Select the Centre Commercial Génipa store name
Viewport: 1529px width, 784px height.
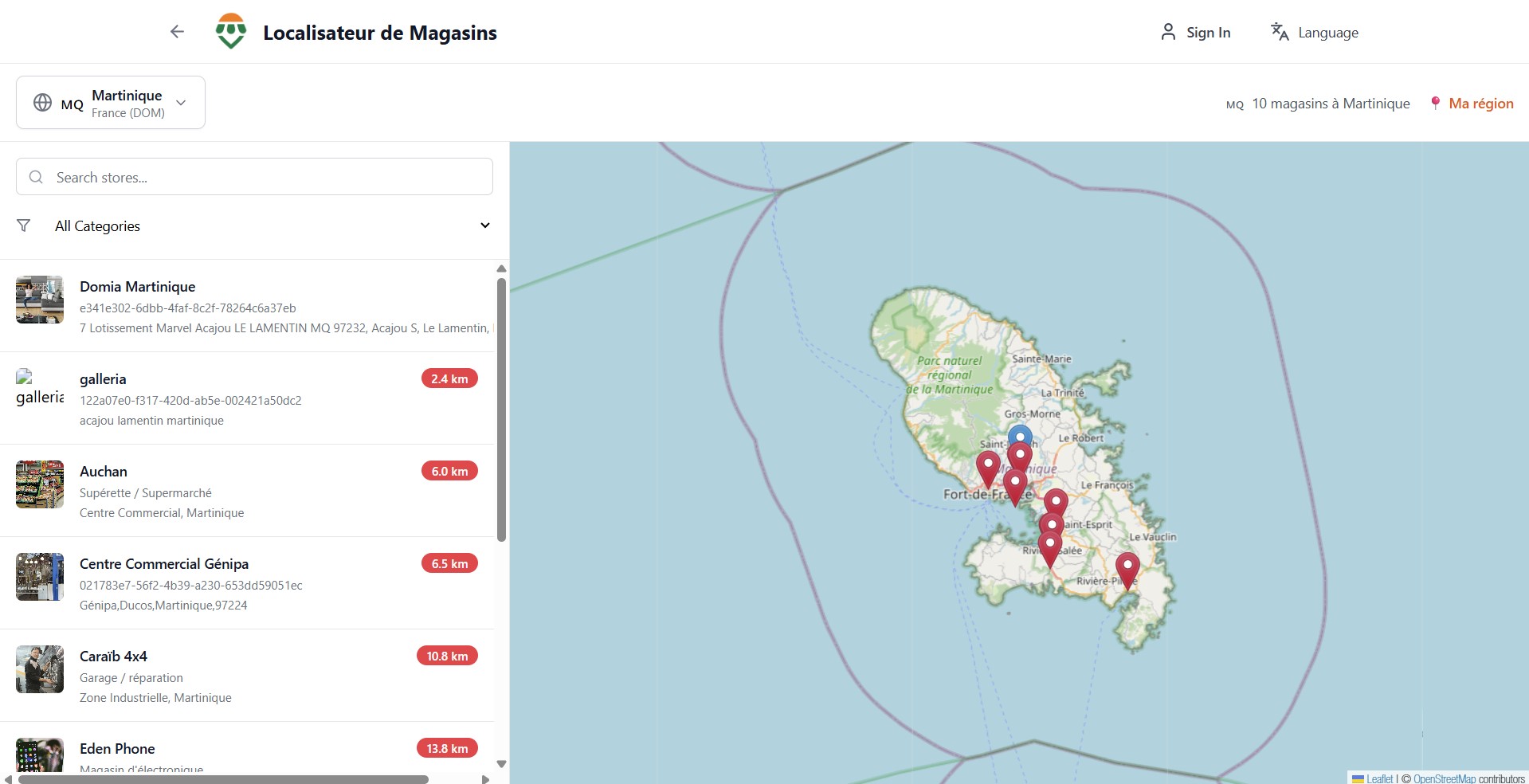coord(164,564)
